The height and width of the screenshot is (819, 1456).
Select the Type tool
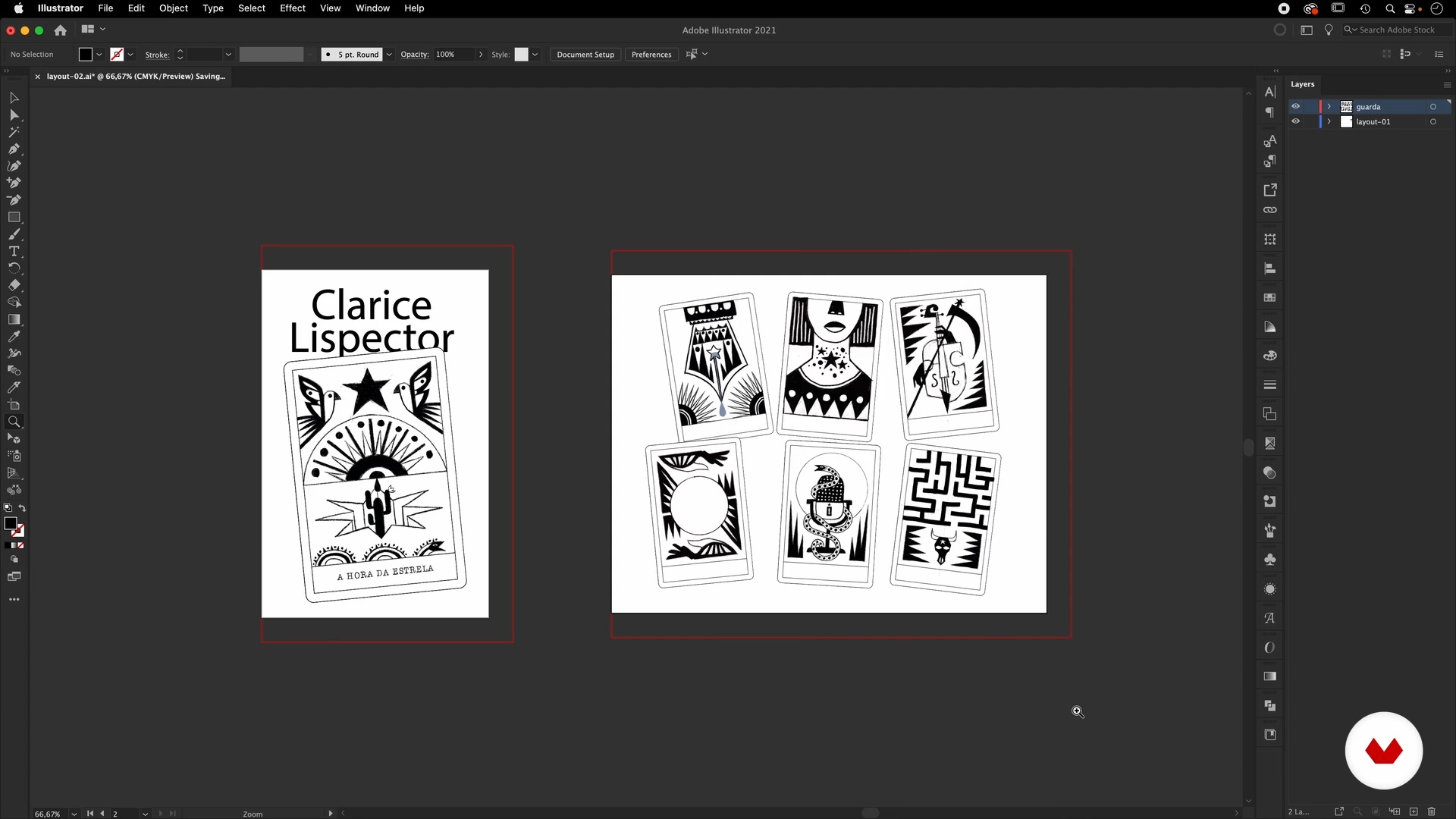coord(14,251)
